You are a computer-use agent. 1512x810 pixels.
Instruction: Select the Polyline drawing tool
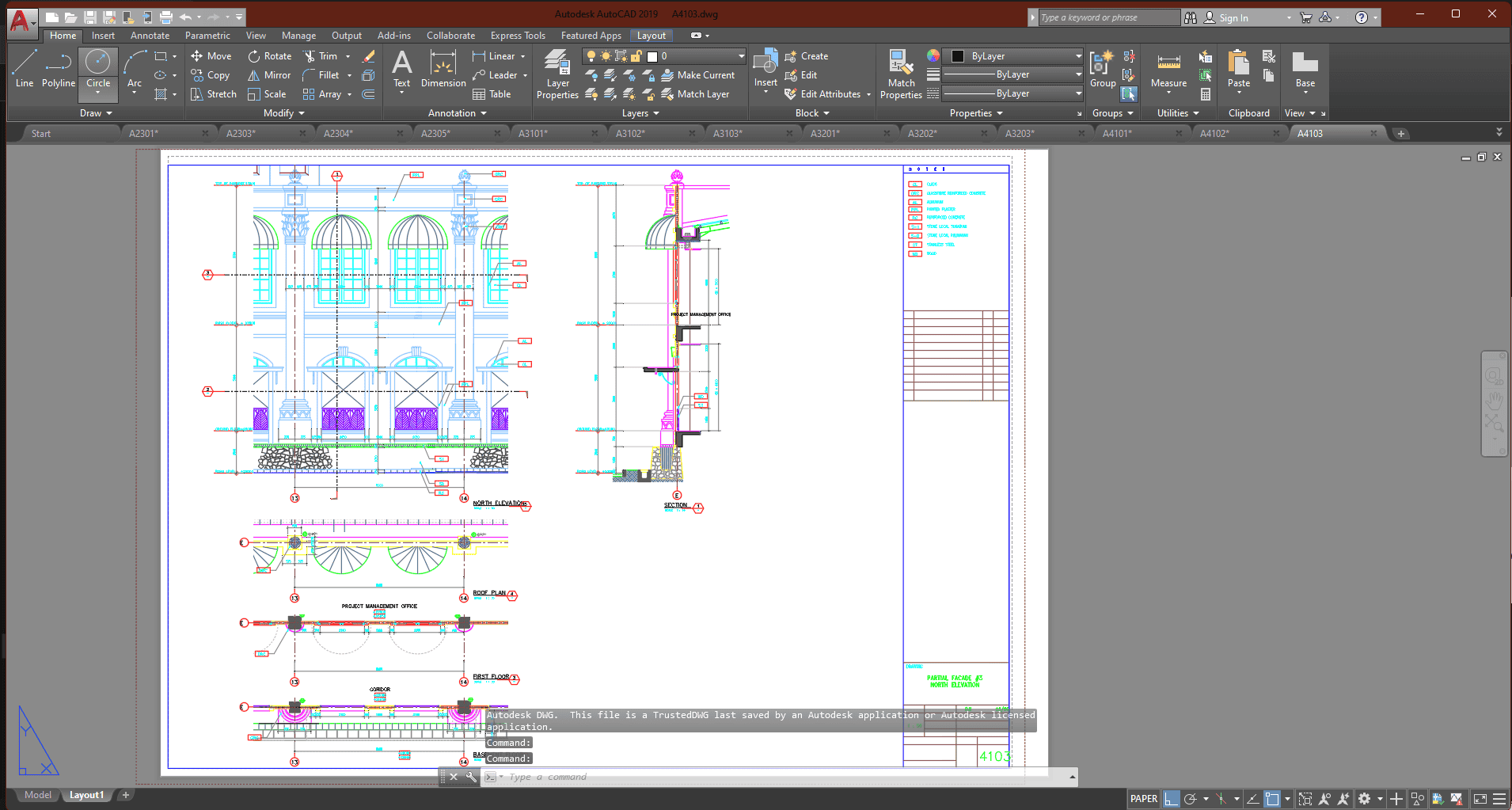[x=58, y=69]
